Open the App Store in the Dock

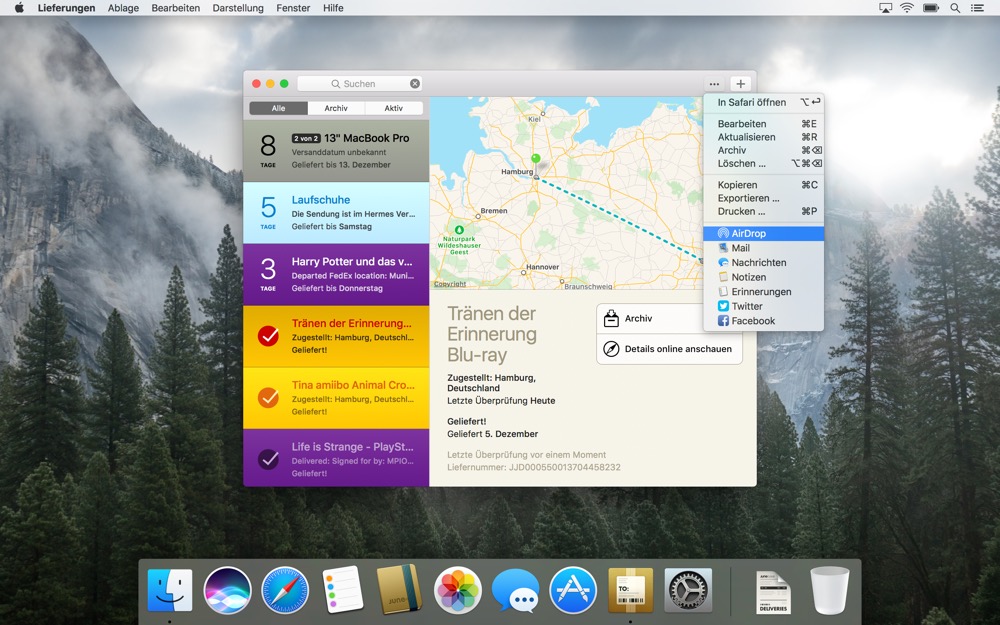point(573,590)
